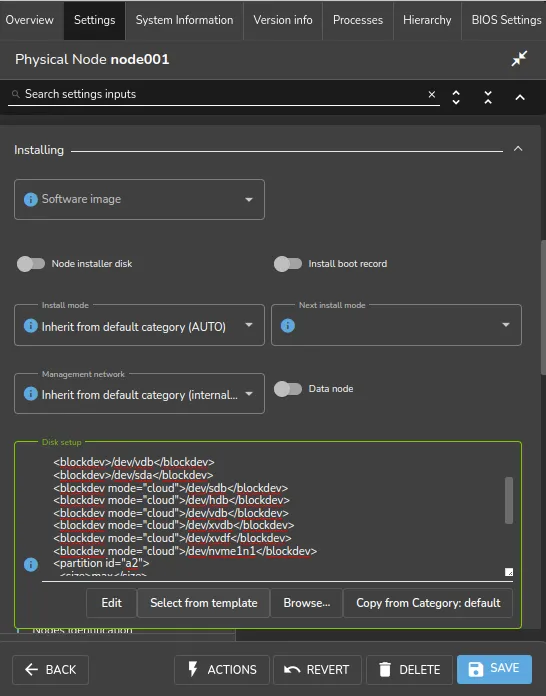Click the Physical Node node001 heading
This screenshot has width=546, height=696.
pos(92,59)
